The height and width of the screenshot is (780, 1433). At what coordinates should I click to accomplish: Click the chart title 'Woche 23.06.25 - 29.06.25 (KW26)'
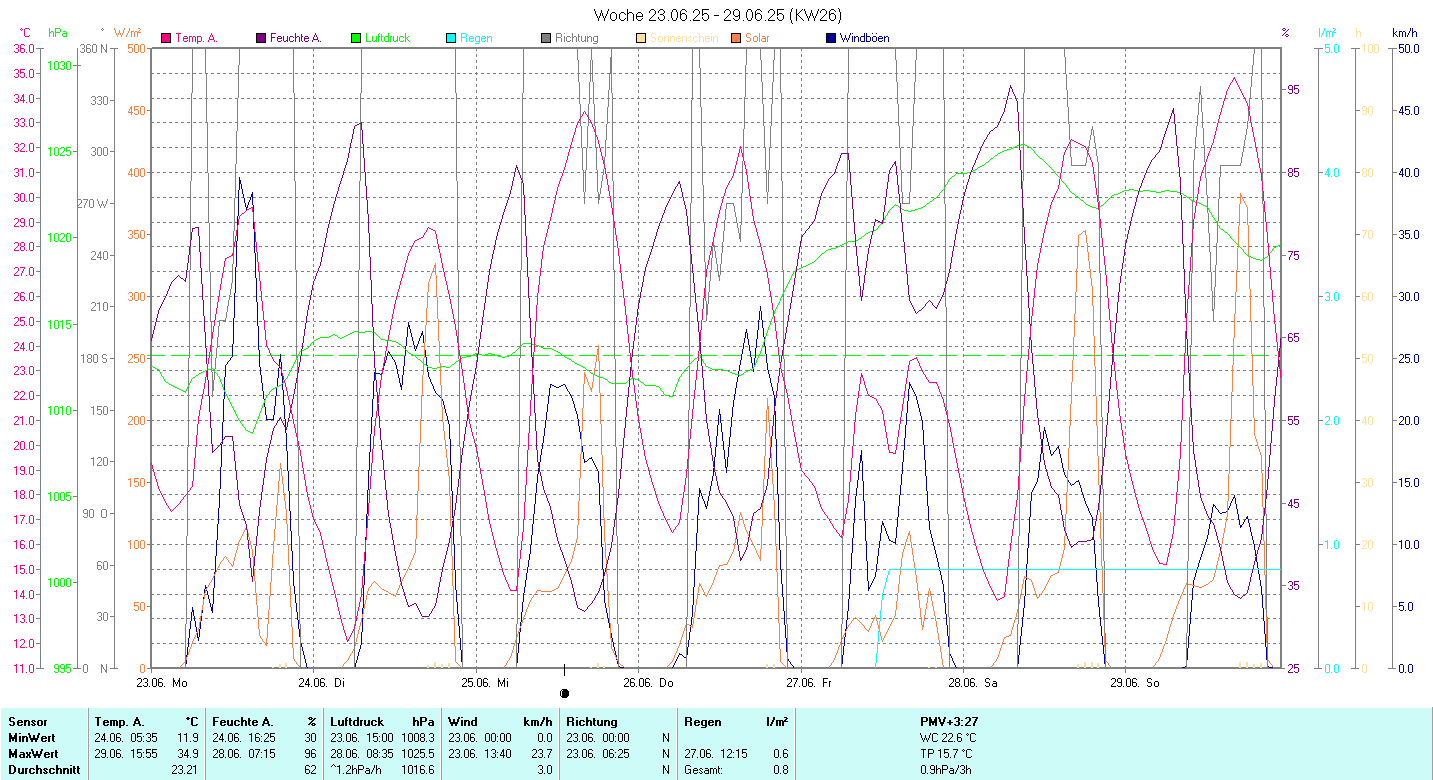pos(717,15)
